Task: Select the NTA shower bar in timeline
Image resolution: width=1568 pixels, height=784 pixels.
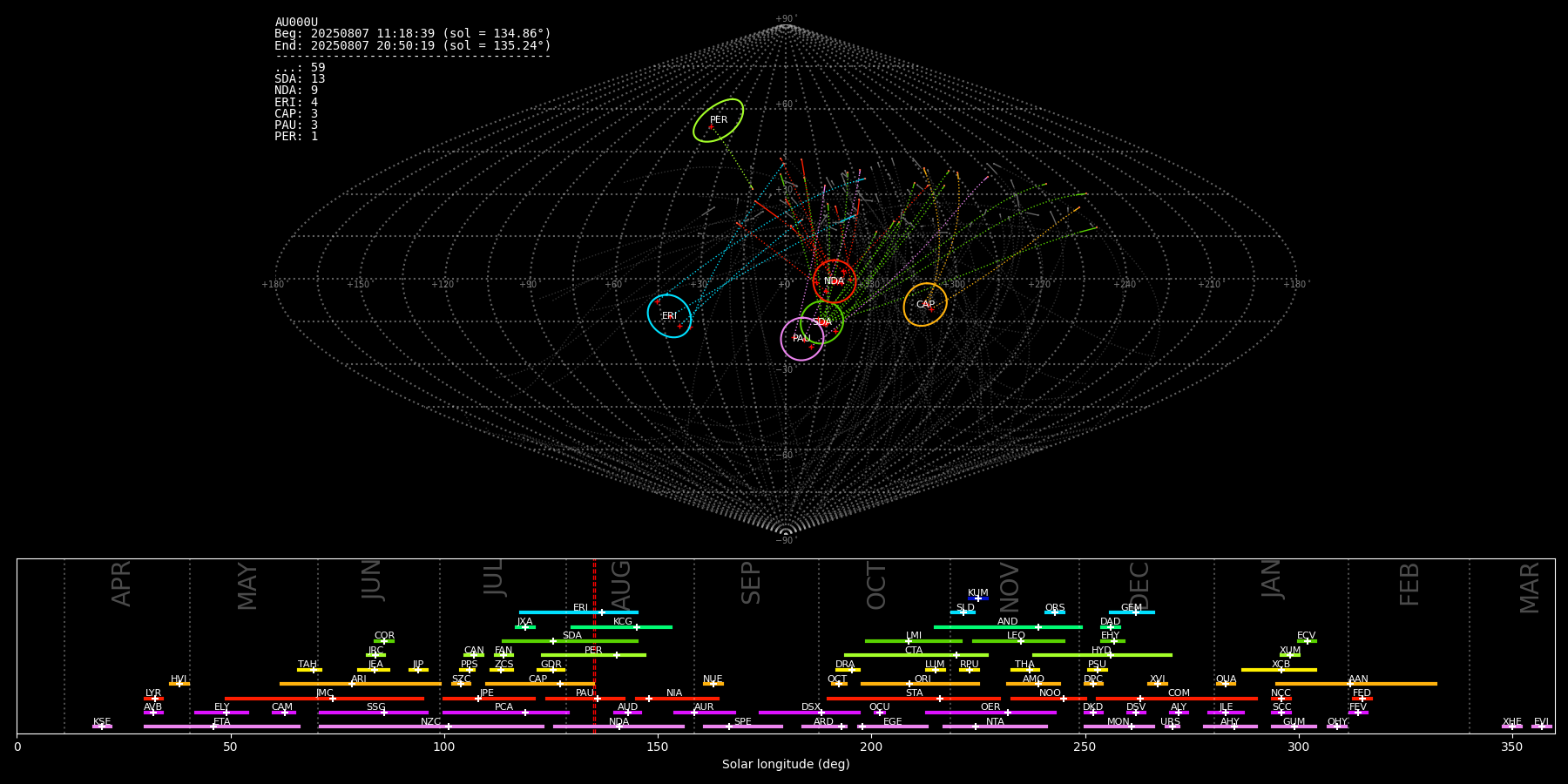Action: pos(995,727)
